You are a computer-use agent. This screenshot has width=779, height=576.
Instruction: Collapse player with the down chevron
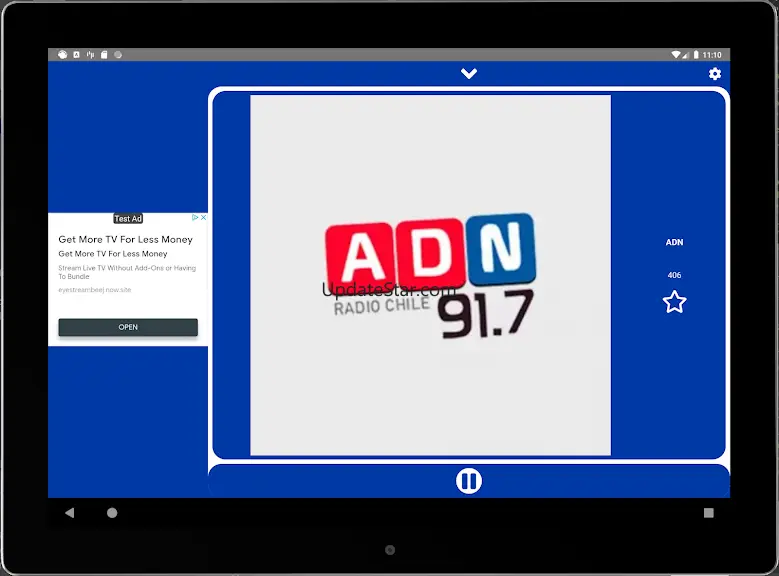coord(468,74)
